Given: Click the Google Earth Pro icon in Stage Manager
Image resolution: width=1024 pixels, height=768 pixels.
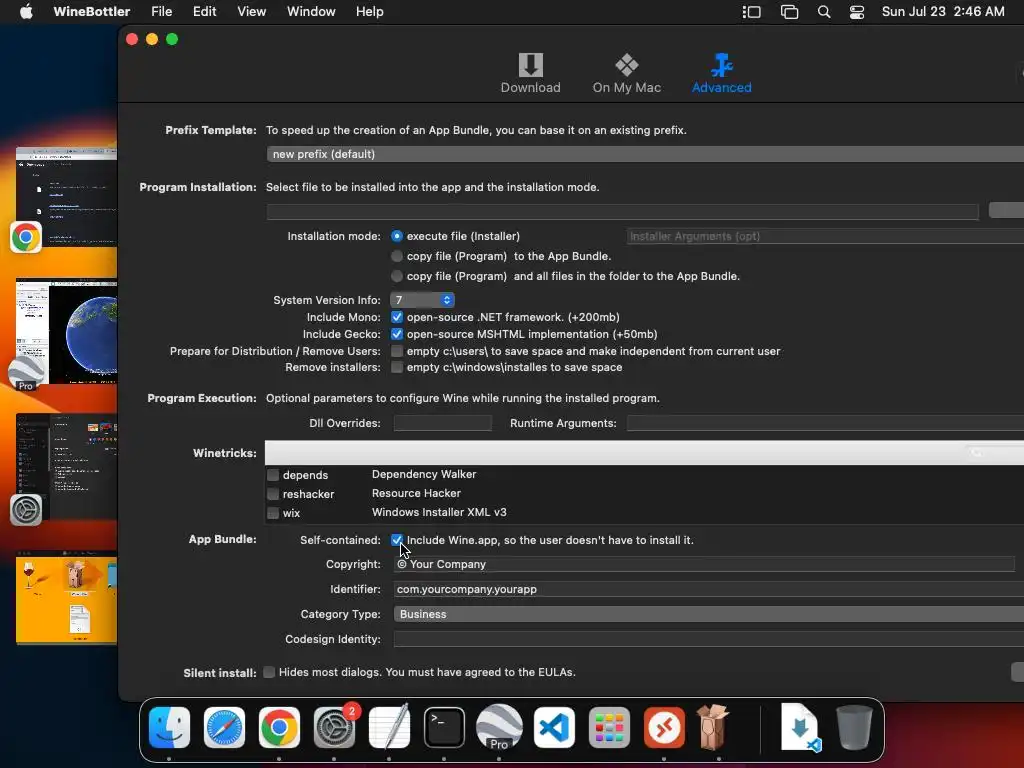Looking at the screenshot, I should pyautogui.click(x=26, y=374).
